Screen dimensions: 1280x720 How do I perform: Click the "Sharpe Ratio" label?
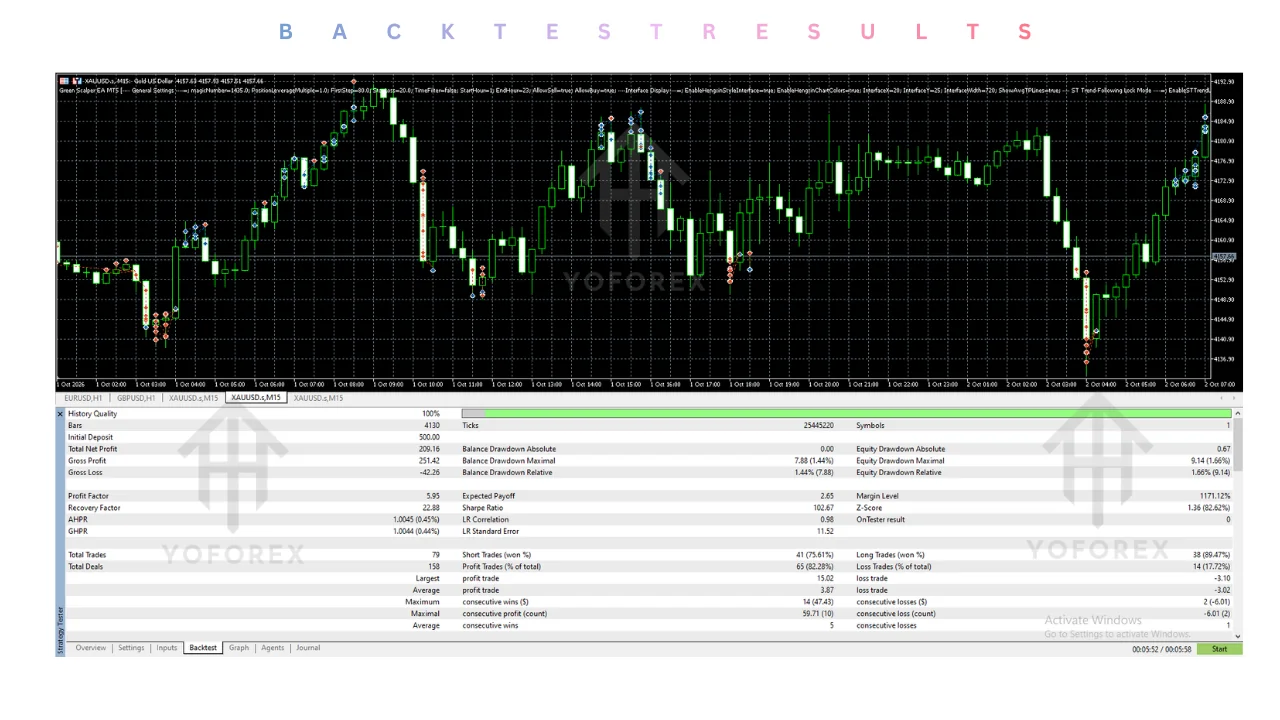point(482,508)
